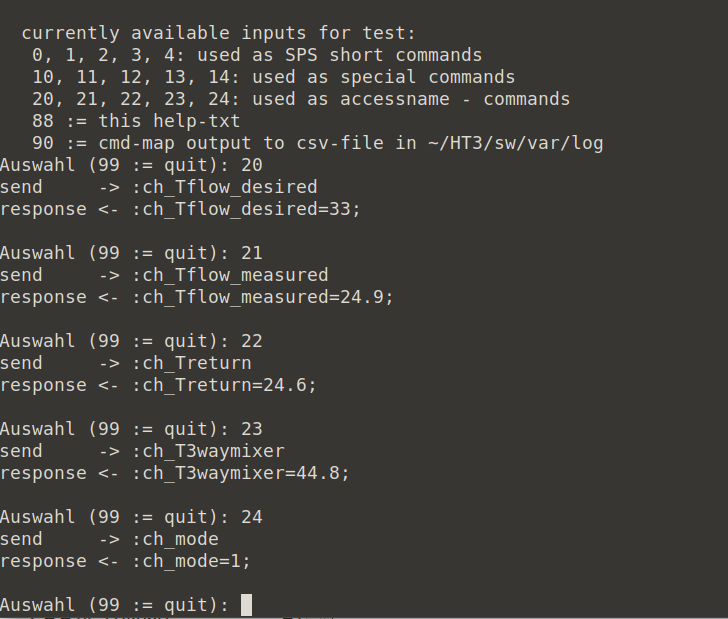Click the special commands help line
The width and height of the screenshot is (728, 619).
click(273, 77)
